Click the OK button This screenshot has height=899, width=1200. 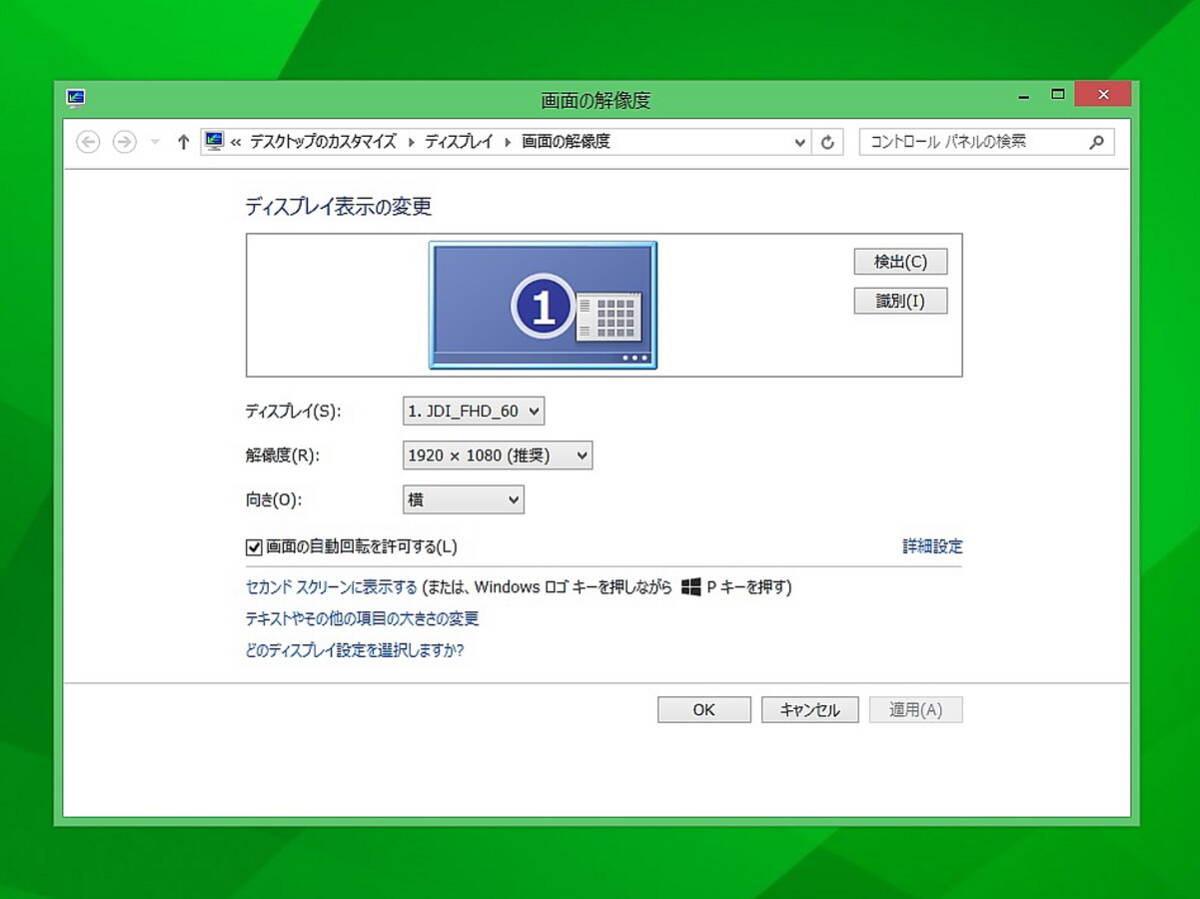point(704,710)
